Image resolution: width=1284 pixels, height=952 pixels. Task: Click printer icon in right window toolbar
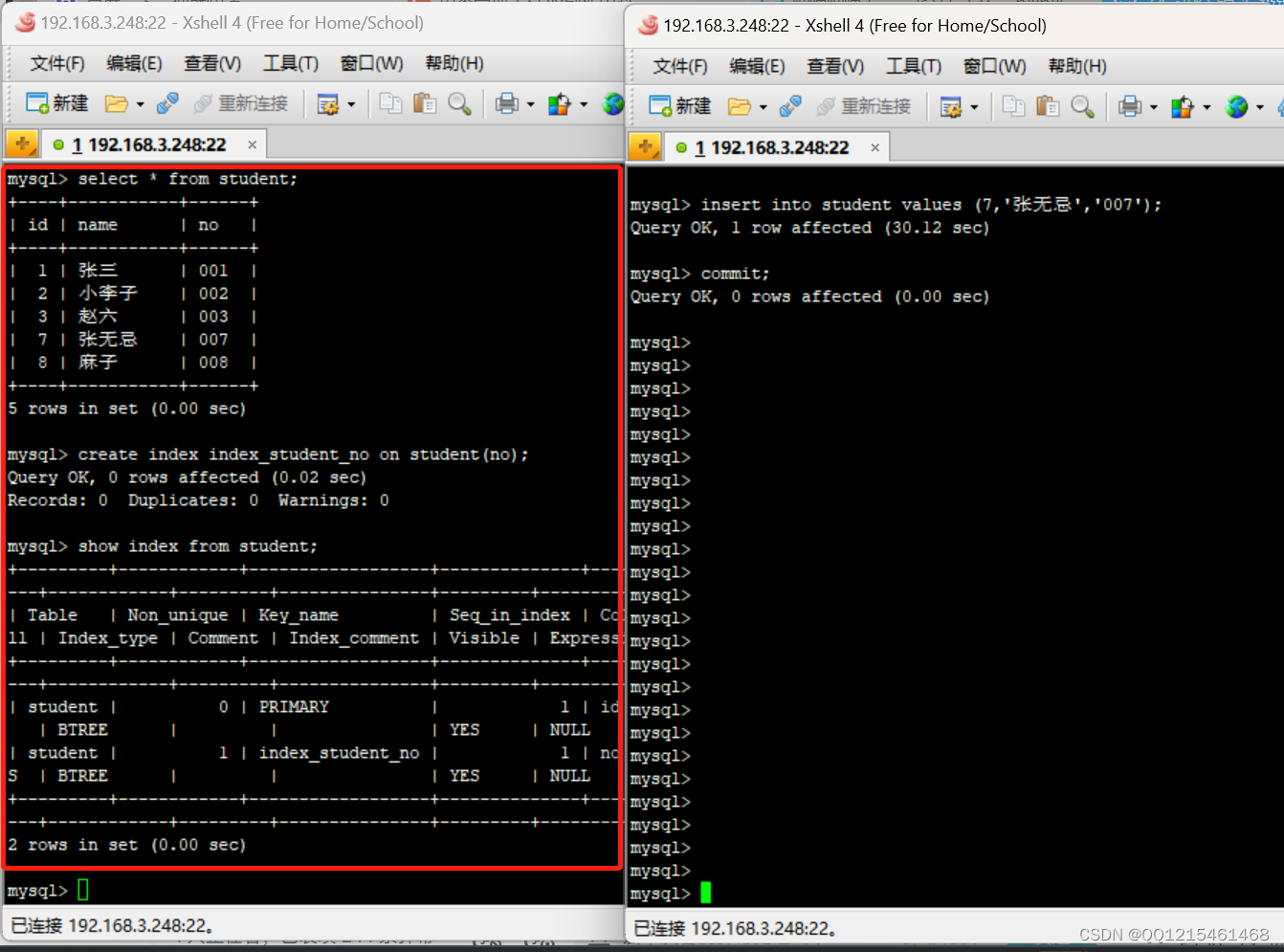click(x=1130, y=106)
